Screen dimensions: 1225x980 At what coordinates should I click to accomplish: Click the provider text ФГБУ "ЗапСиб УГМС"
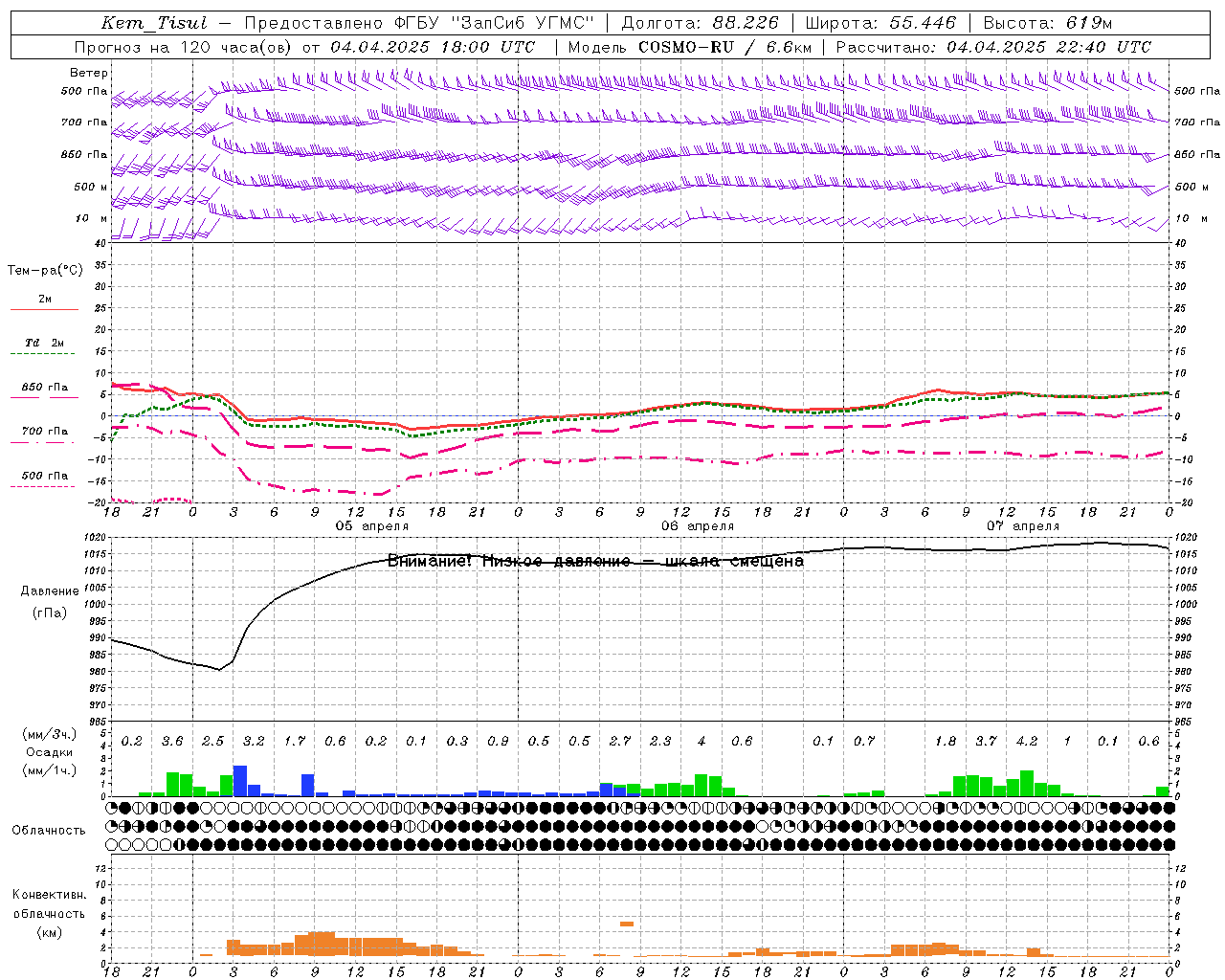494,23
